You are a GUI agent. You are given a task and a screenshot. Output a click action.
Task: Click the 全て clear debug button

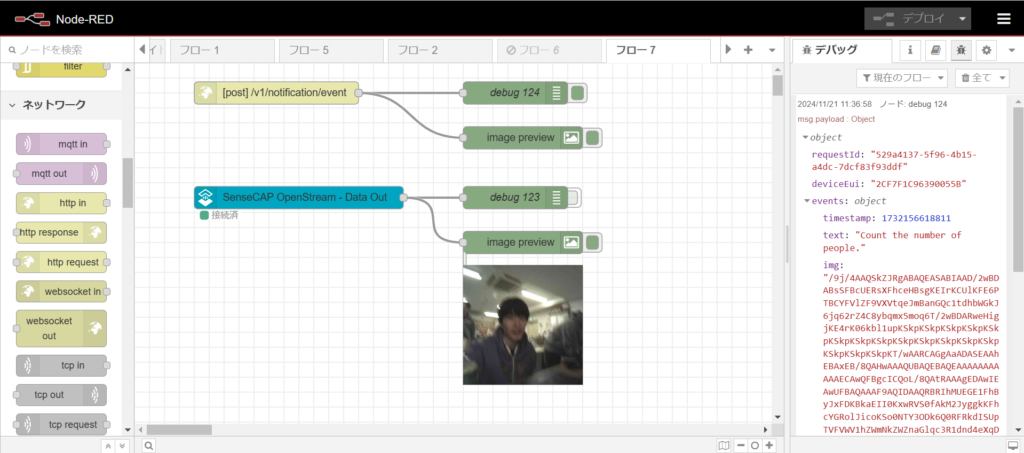tap(983, 78)
